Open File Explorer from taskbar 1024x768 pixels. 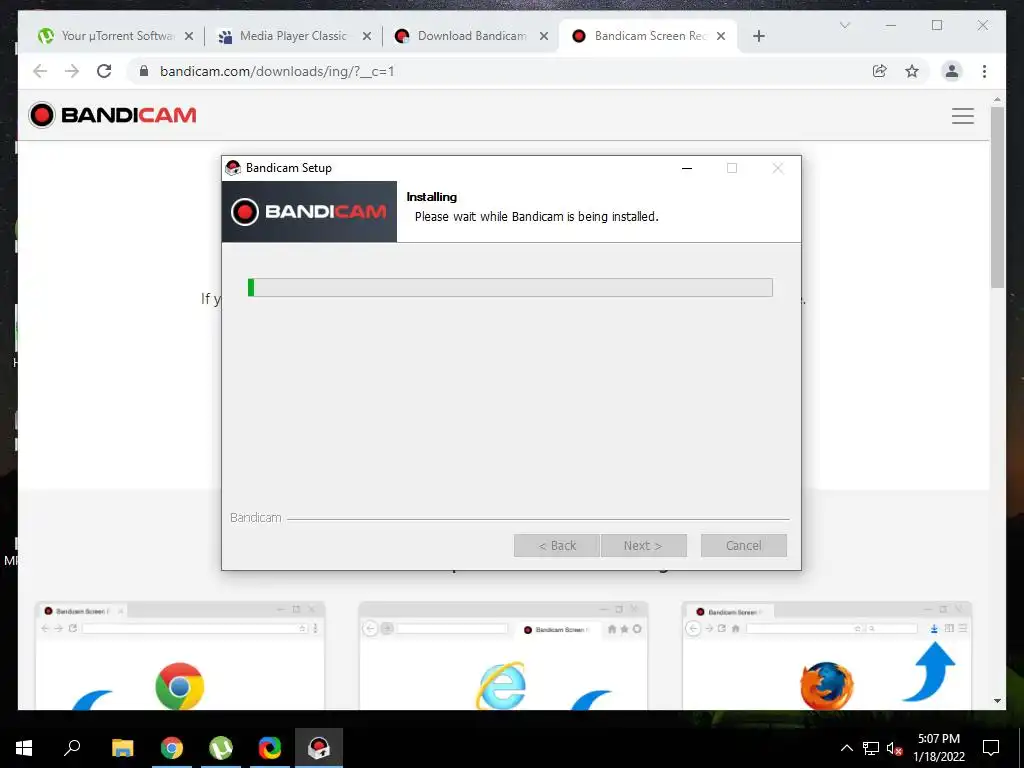coord(122,748)
